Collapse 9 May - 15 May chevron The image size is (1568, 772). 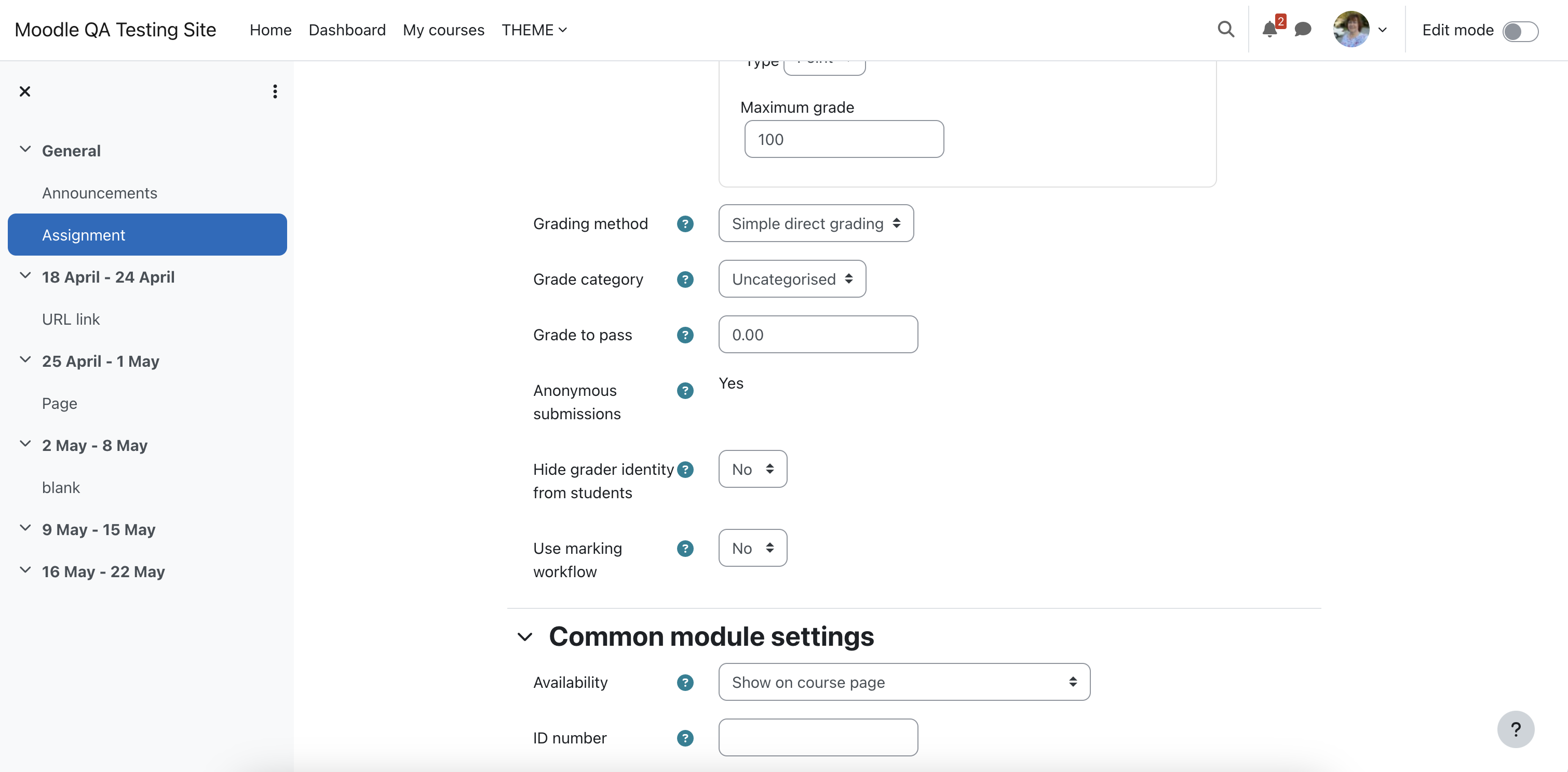tap(25, 527)
